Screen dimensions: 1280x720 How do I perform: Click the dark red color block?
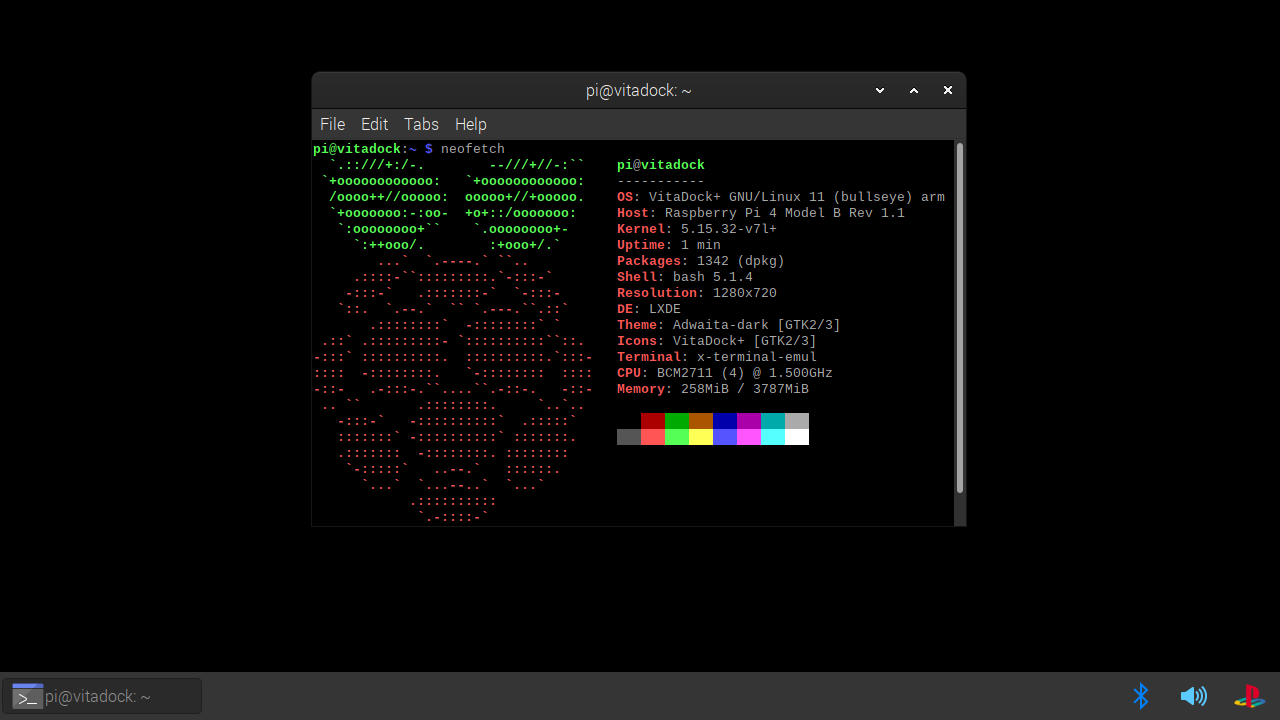(x=653, y=421)
